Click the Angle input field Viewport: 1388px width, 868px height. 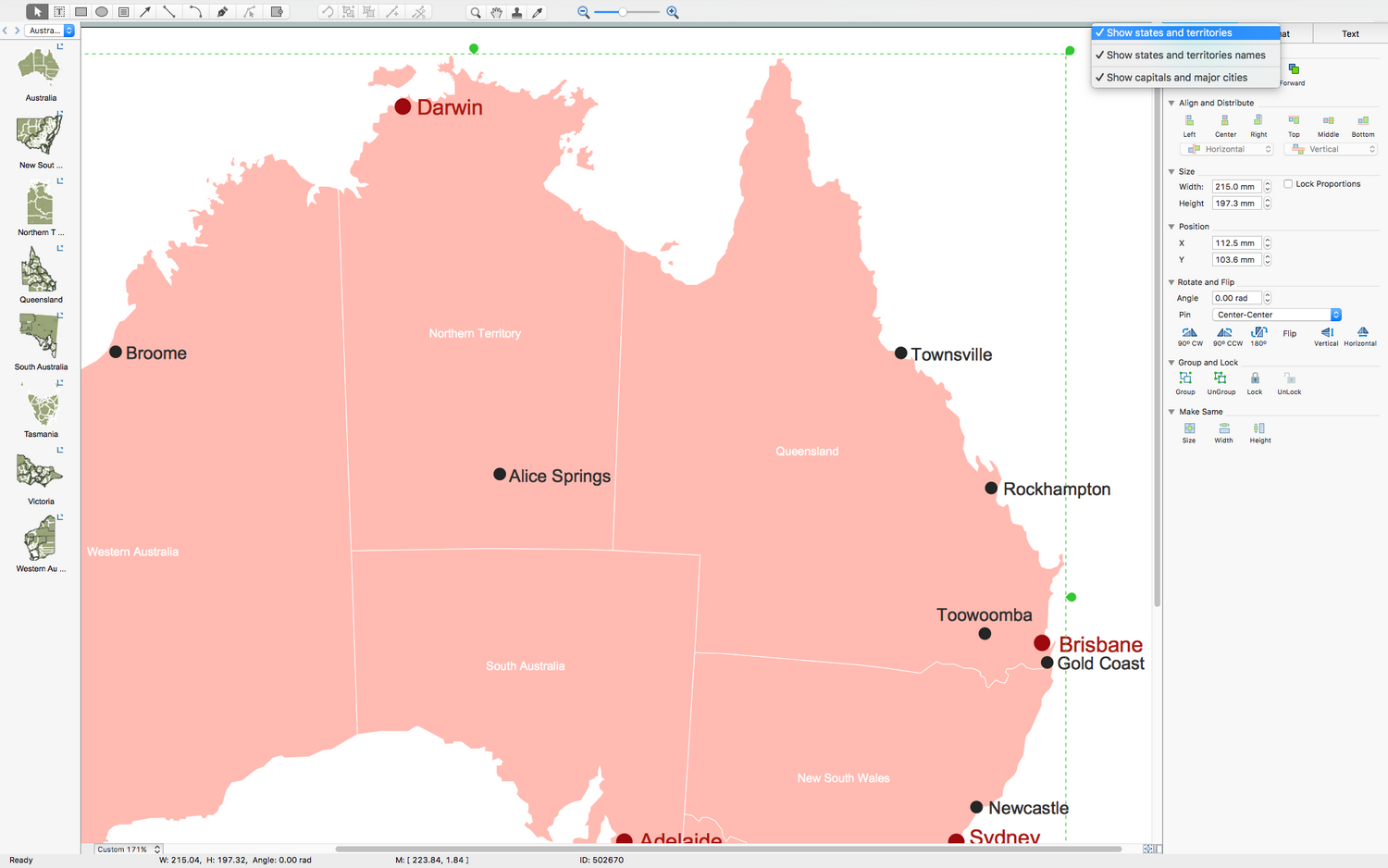1237,298
